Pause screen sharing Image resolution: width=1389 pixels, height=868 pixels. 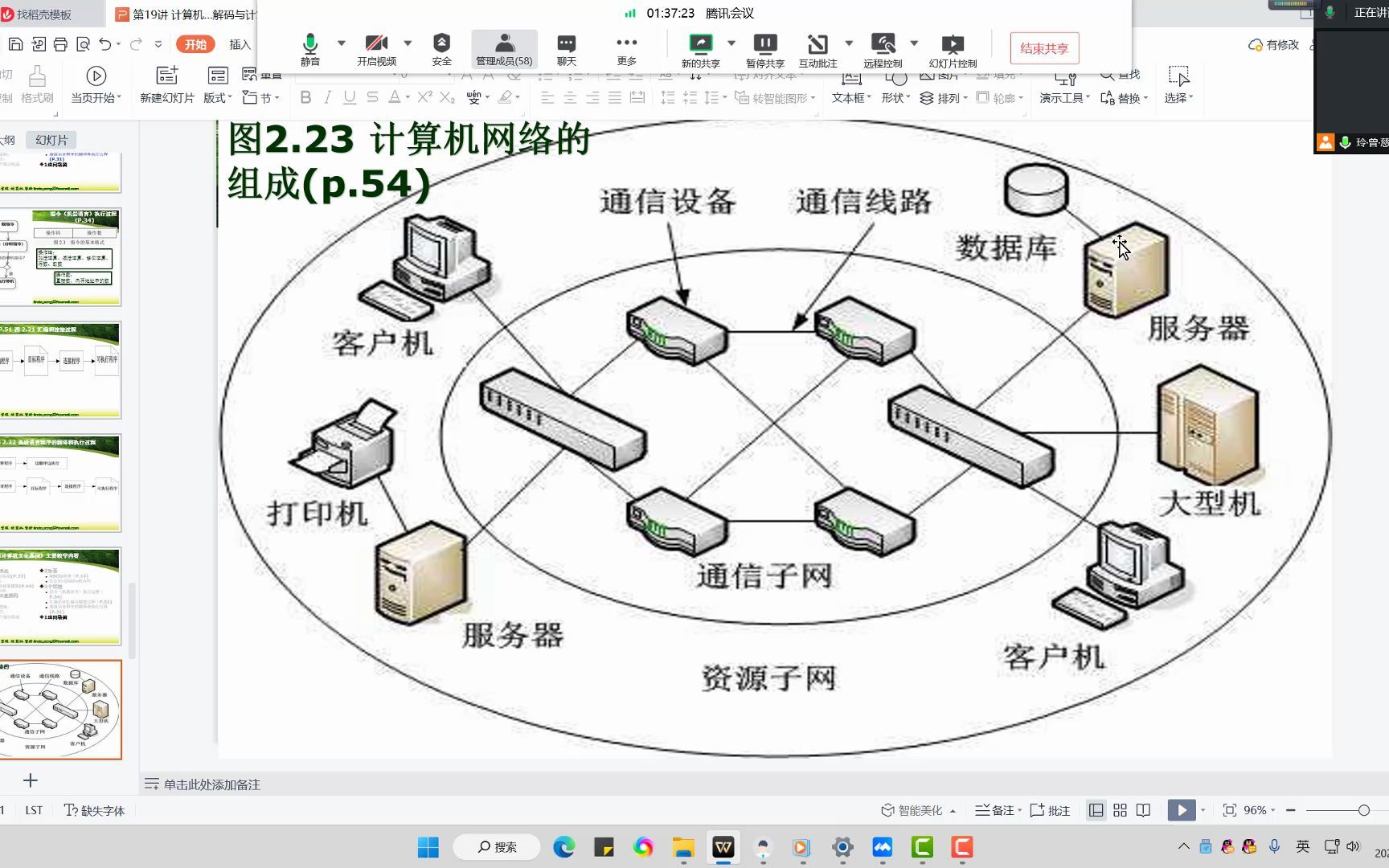[765, 51]
